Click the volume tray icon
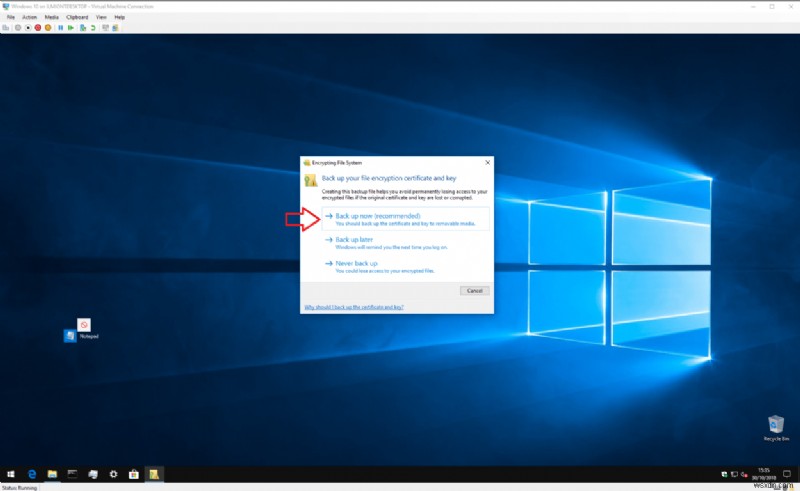 [744, 474]
